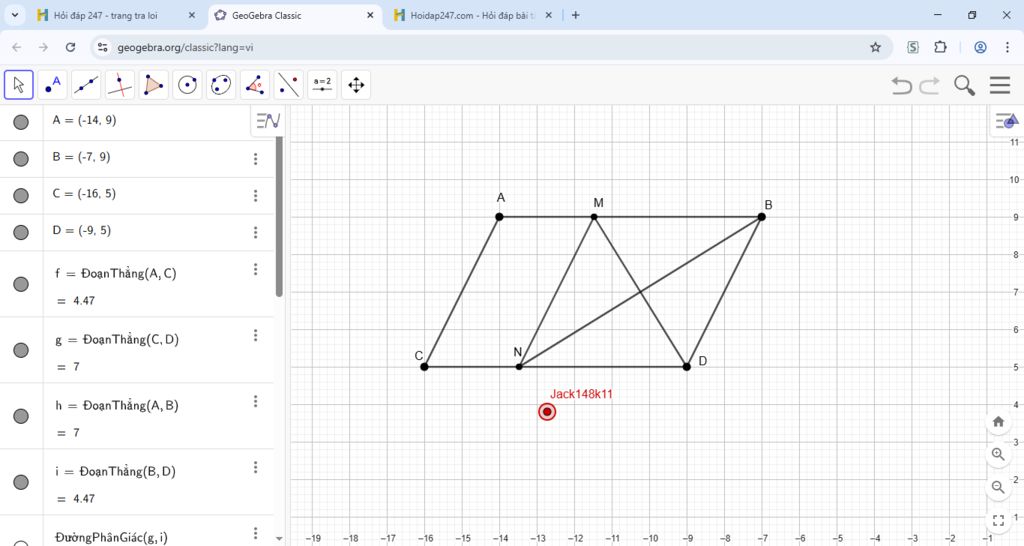Image resolution: width=1024 pixels, height=546 pixels.
Task: Click point B in the graphics view
Action: (x=761, y=217)
